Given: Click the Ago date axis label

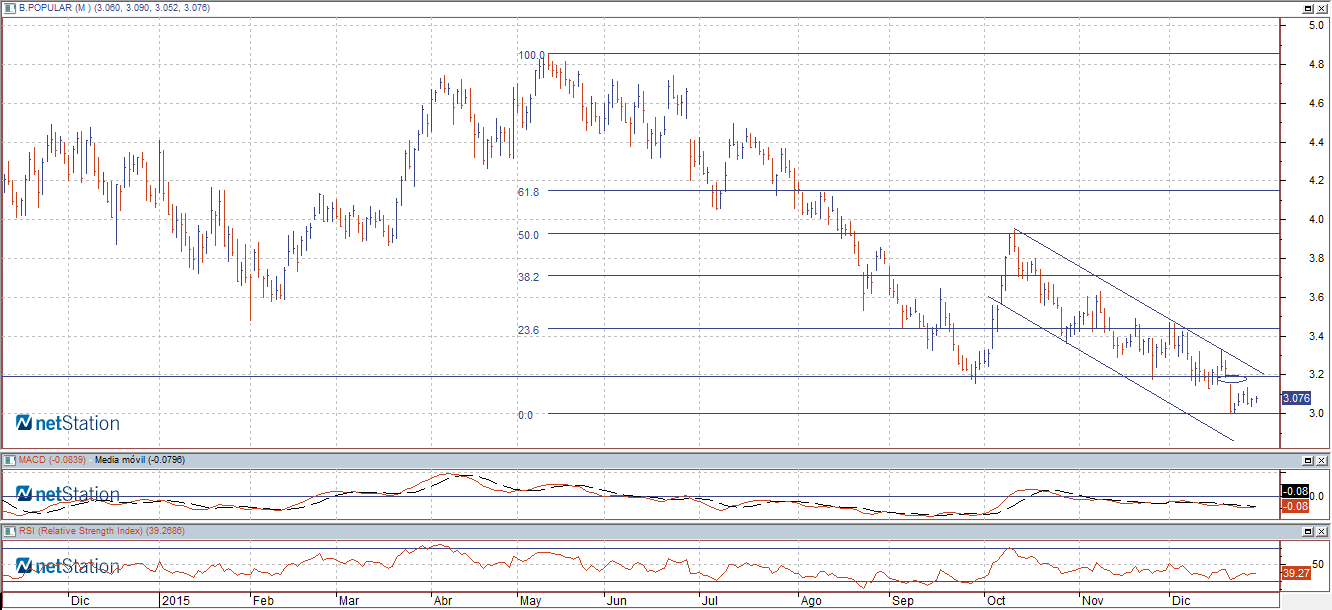Looking at the screenshot, I should pos(811,602).
